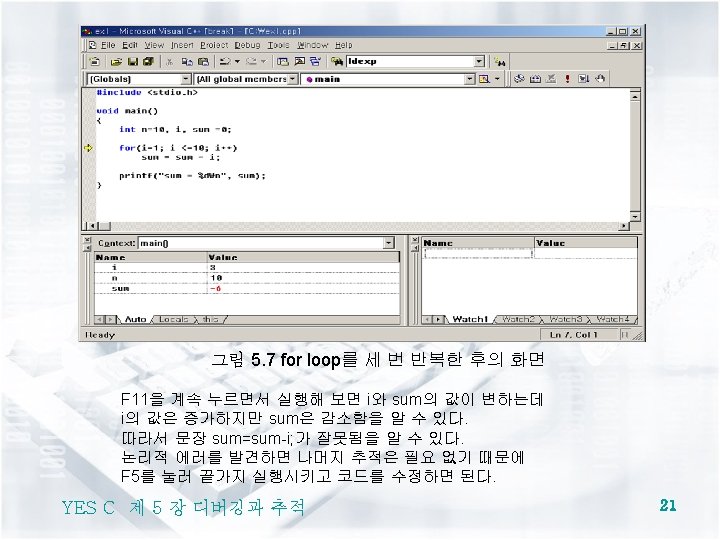The height and width of the screenshot is (540, 720).
Task: Open the Context main() dropdown
Action: (x=389, y=243)
